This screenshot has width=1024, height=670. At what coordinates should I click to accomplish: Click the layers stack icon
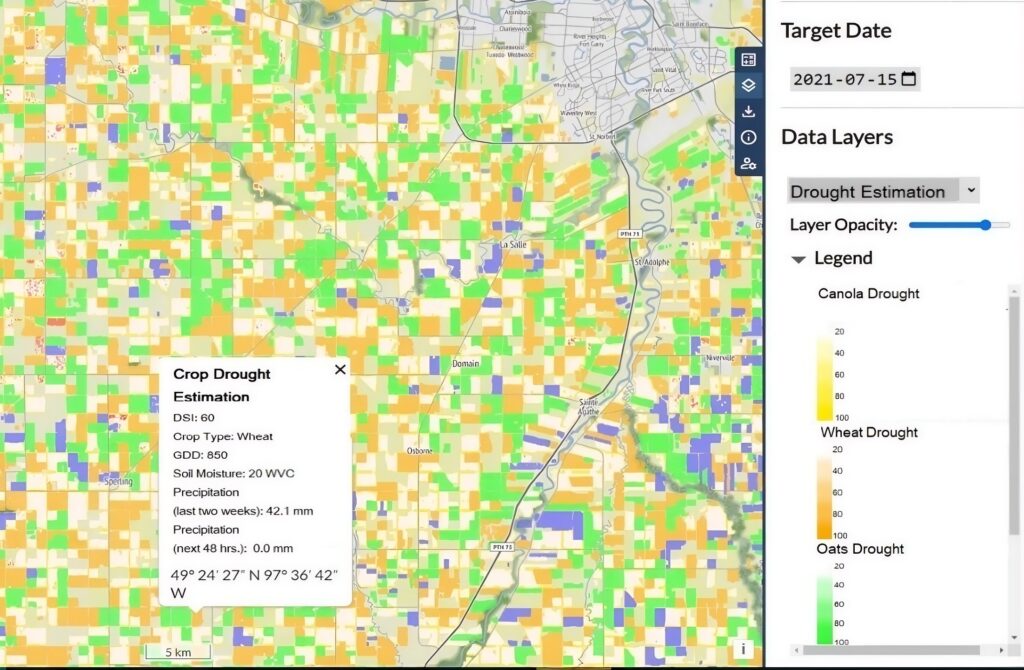pos(748,86)
